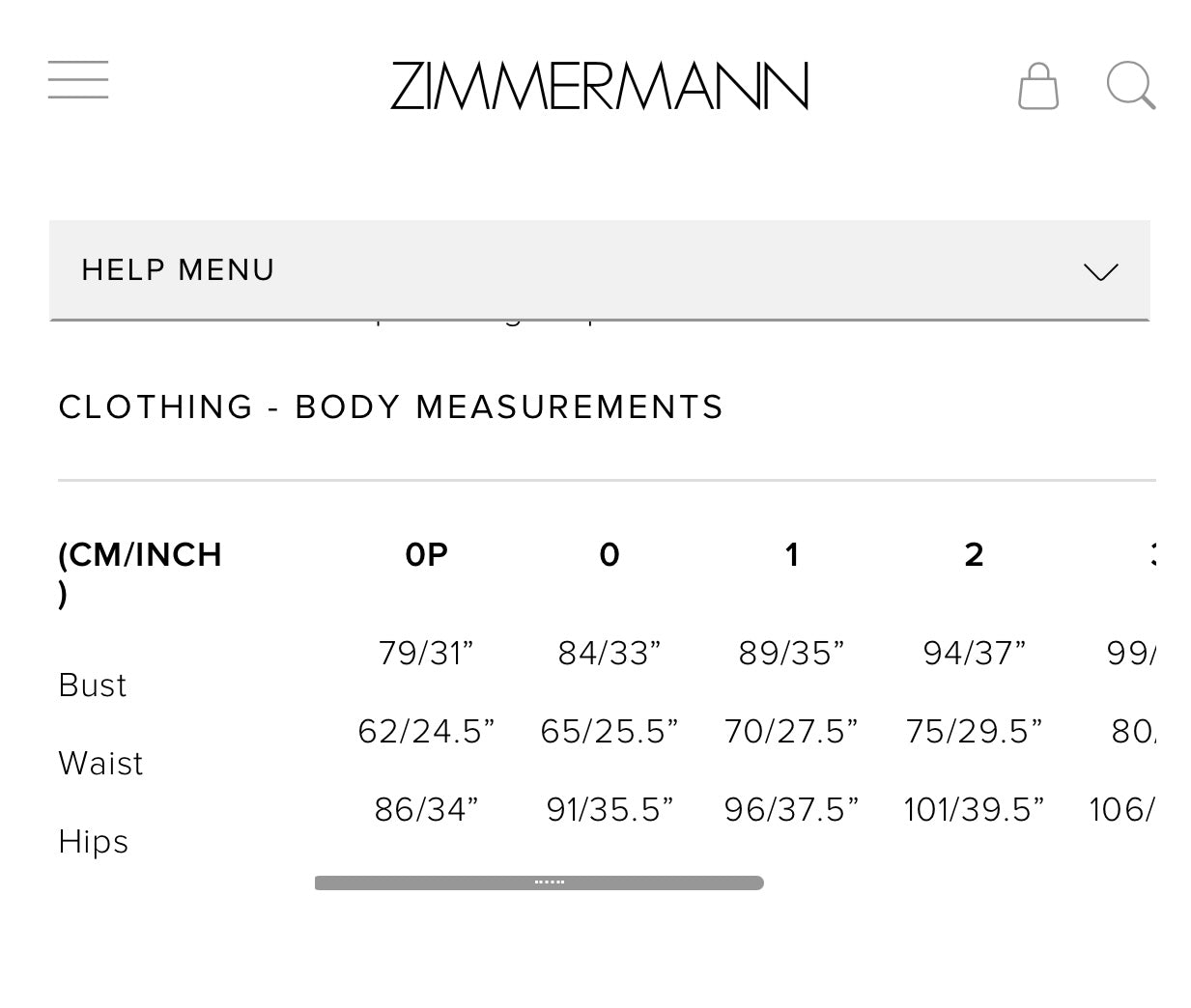Open the cart via the bag icon
Image resolution: width=1191 pixels, height=1008 pixels.
click(1038, 85)
